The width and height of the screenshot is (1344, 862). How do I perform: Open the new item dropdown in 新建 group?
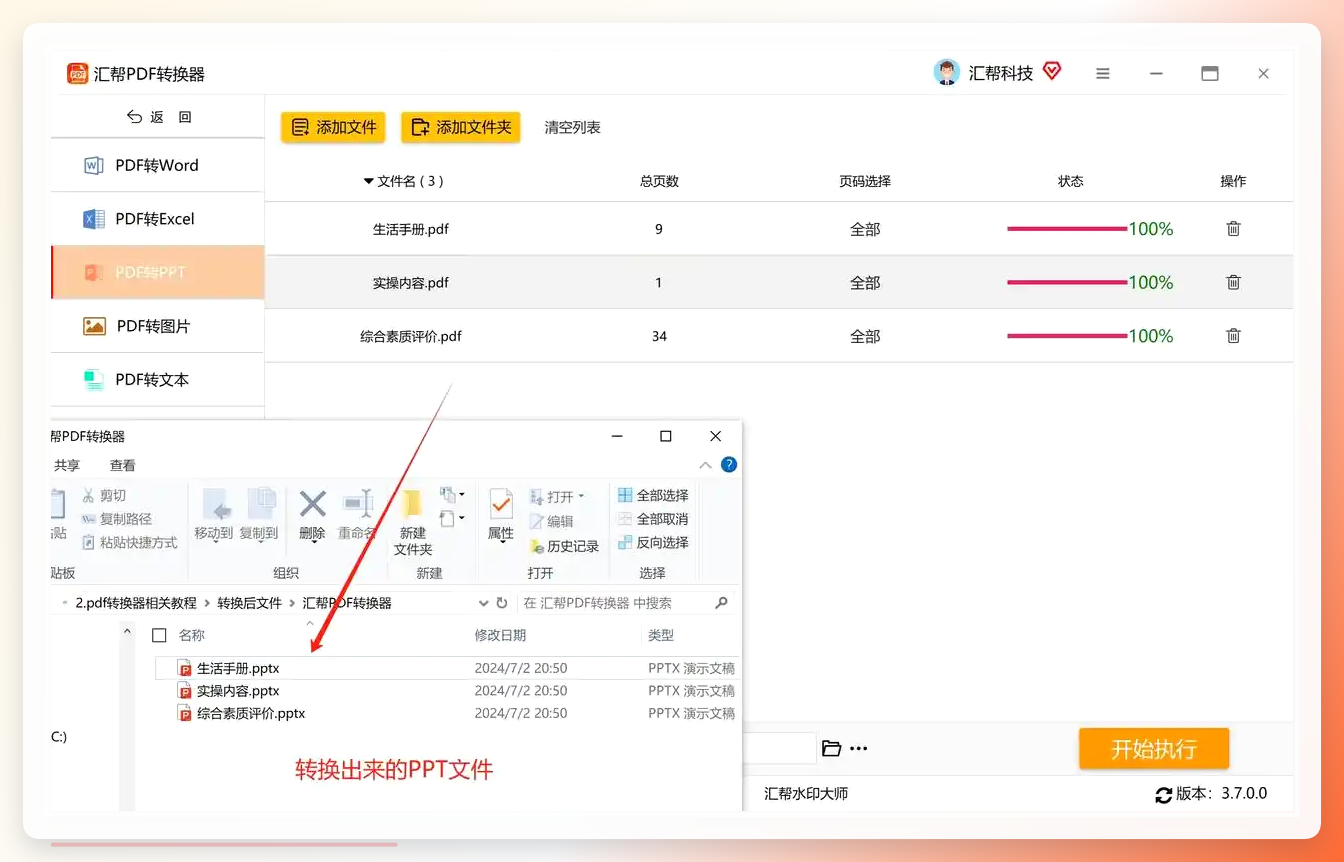(452, 494)
